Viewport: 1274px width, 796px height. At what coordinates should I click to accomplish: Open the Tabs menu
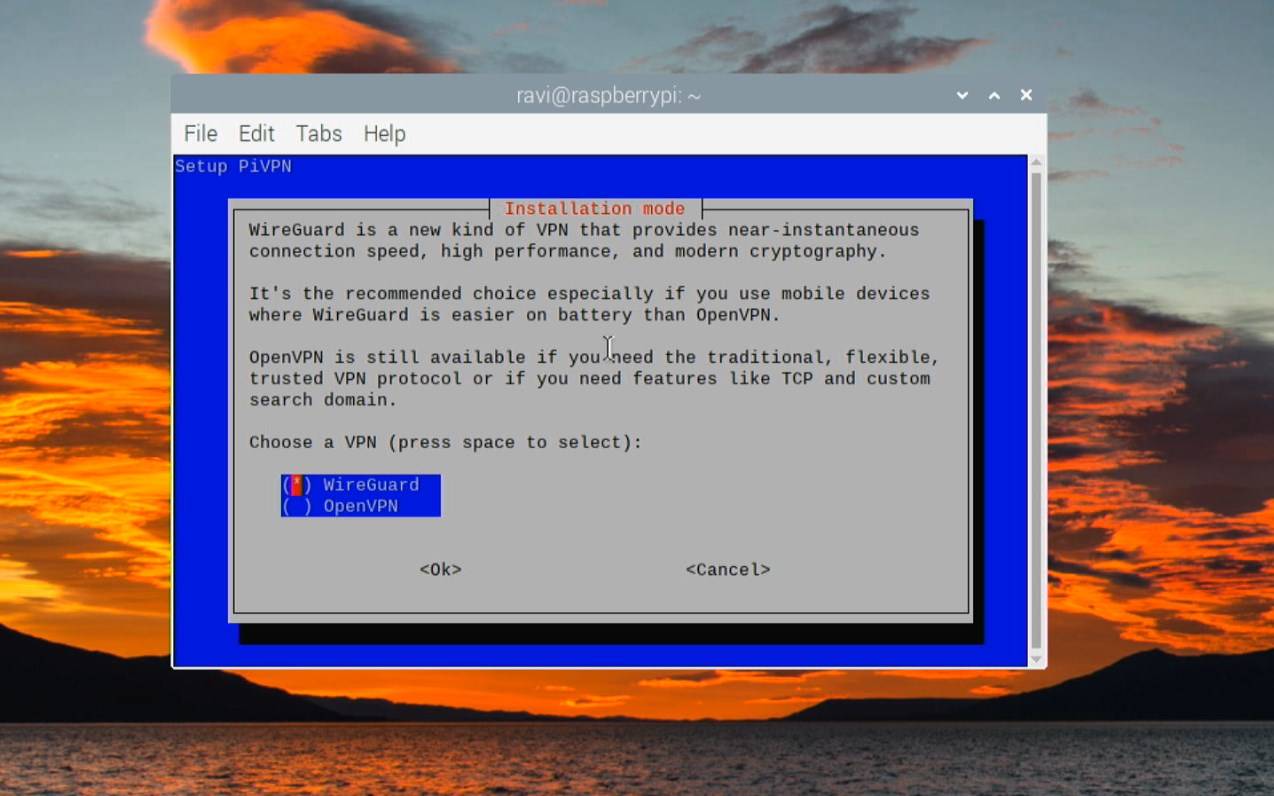pos(318,133)
